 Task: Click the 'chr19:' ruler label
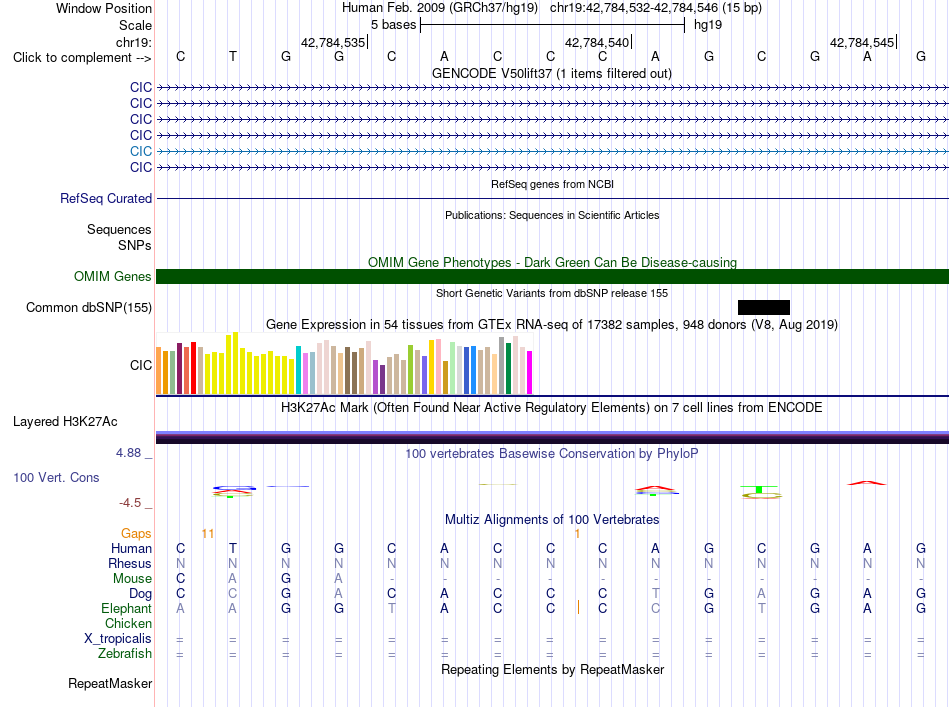tap(134, 42)
